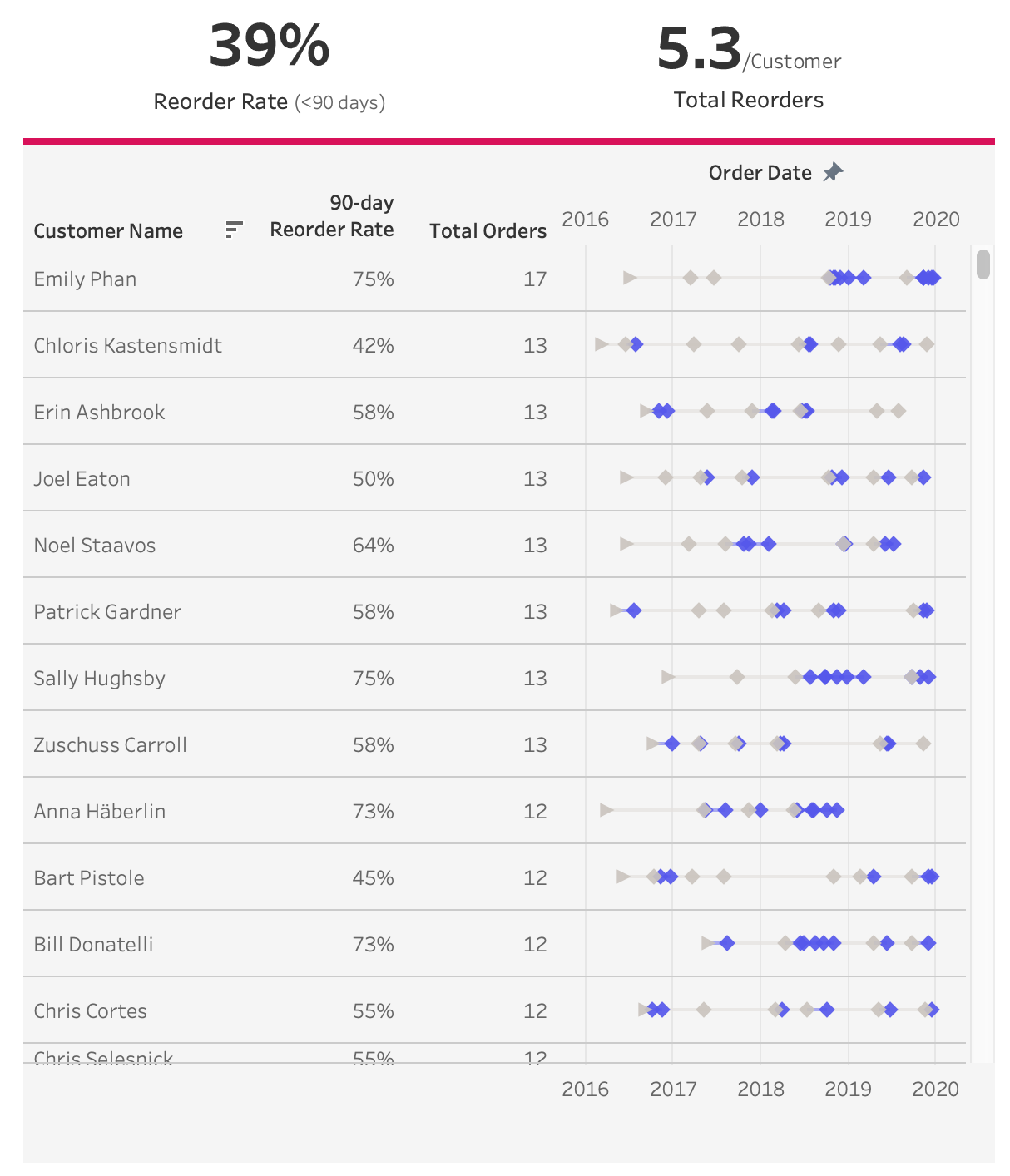Click the Customer Name column header
This screenshot has height=1176, width=1010.
(108, 230)
